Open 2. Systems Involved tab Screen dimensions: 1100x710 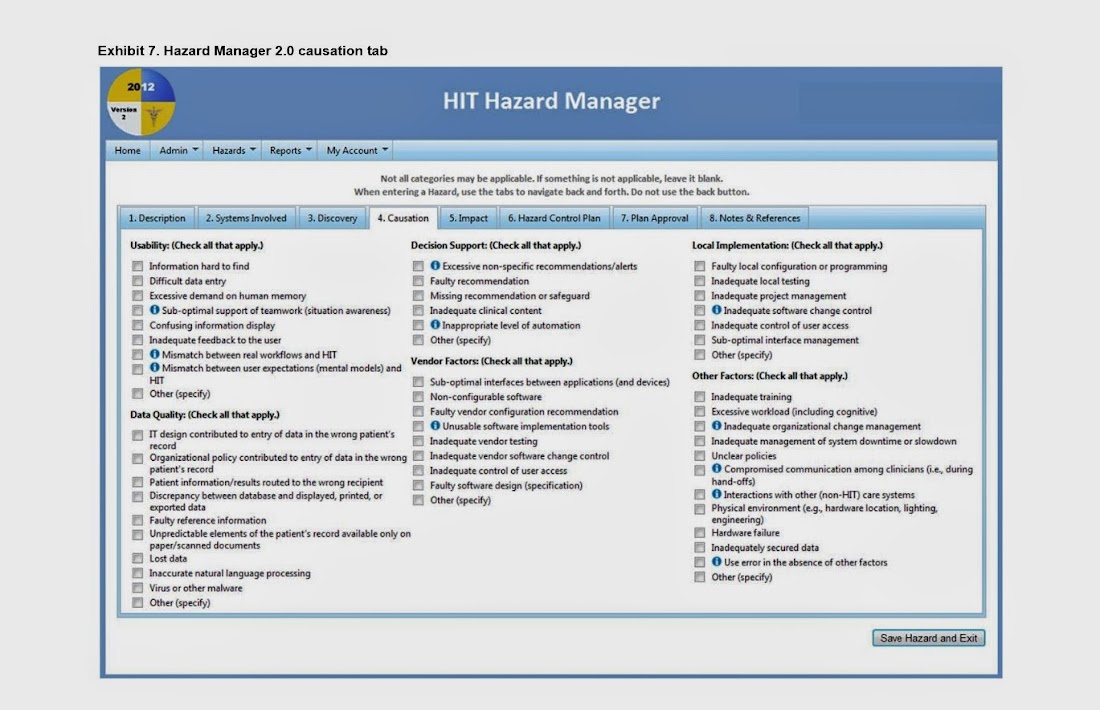point(246,218)
